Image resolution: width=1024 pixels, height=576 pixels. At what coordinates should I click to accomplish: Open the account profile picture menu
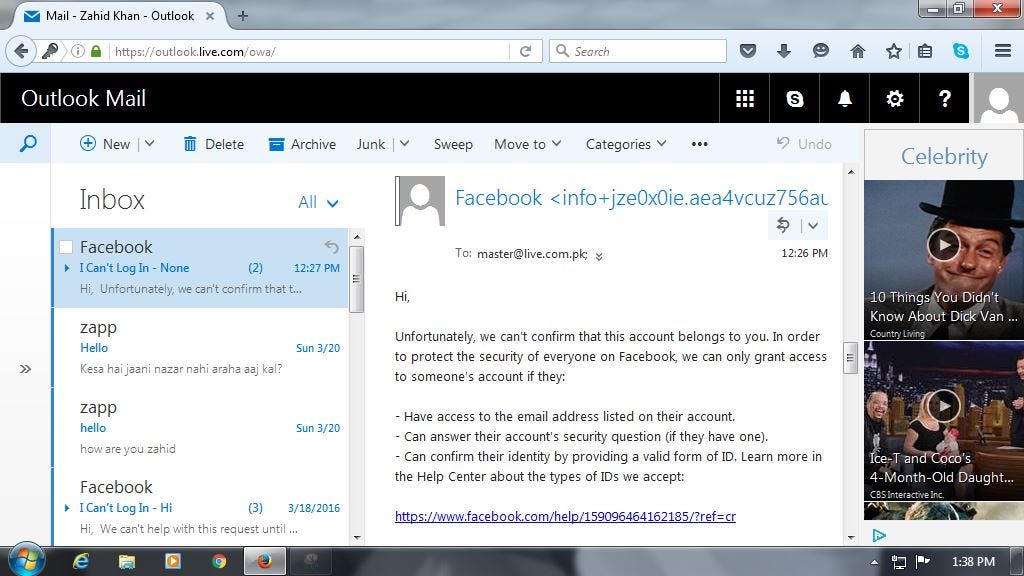999,99
